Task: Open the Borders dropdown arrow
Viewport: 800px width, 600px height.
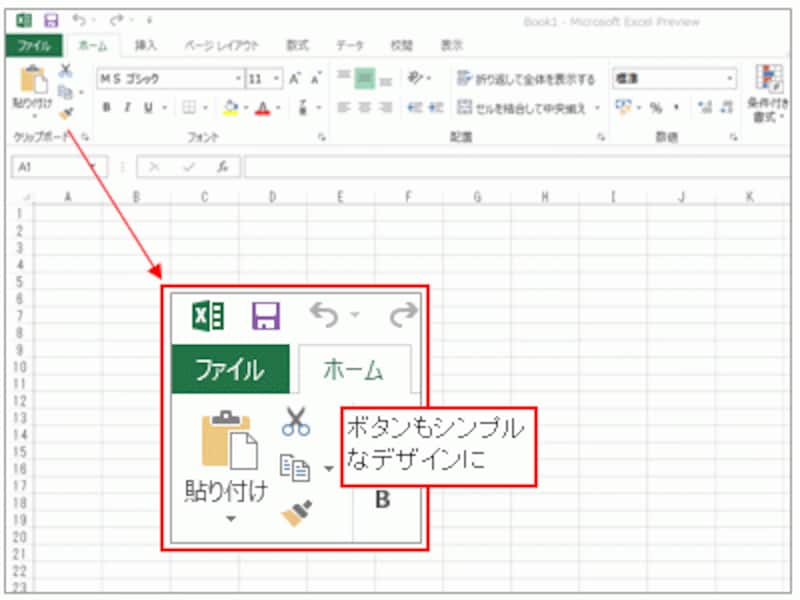Action: tap(205, 108)
